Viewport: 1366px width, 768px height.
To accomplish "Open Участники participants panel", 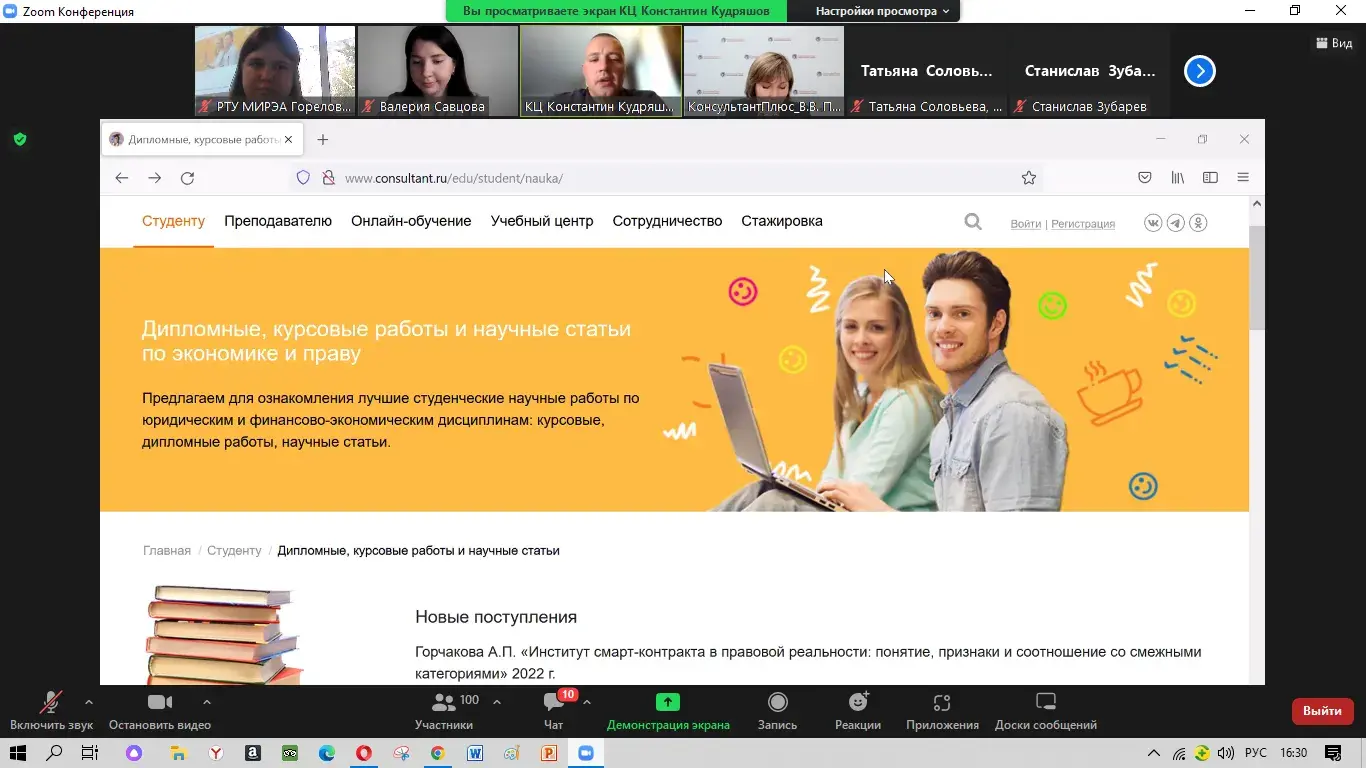I will pos(444,711).
